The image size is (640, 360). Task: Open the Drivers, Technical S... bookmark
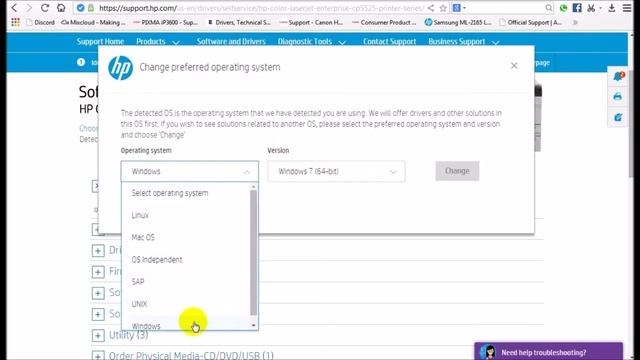[239, 22]
